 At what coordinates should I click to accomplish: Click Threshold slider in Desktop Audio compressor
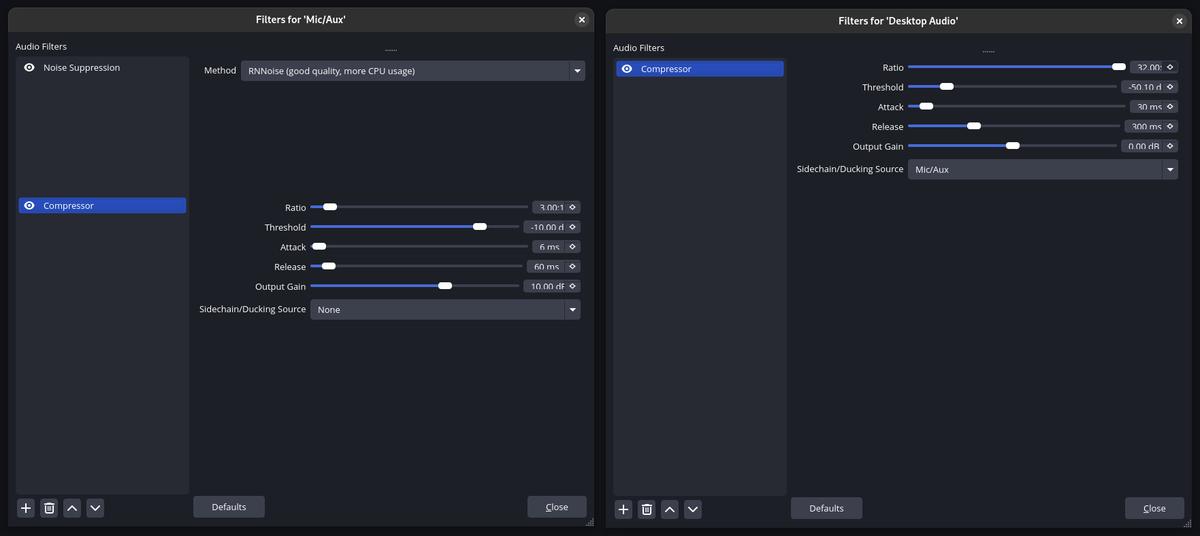[1013, 87]
